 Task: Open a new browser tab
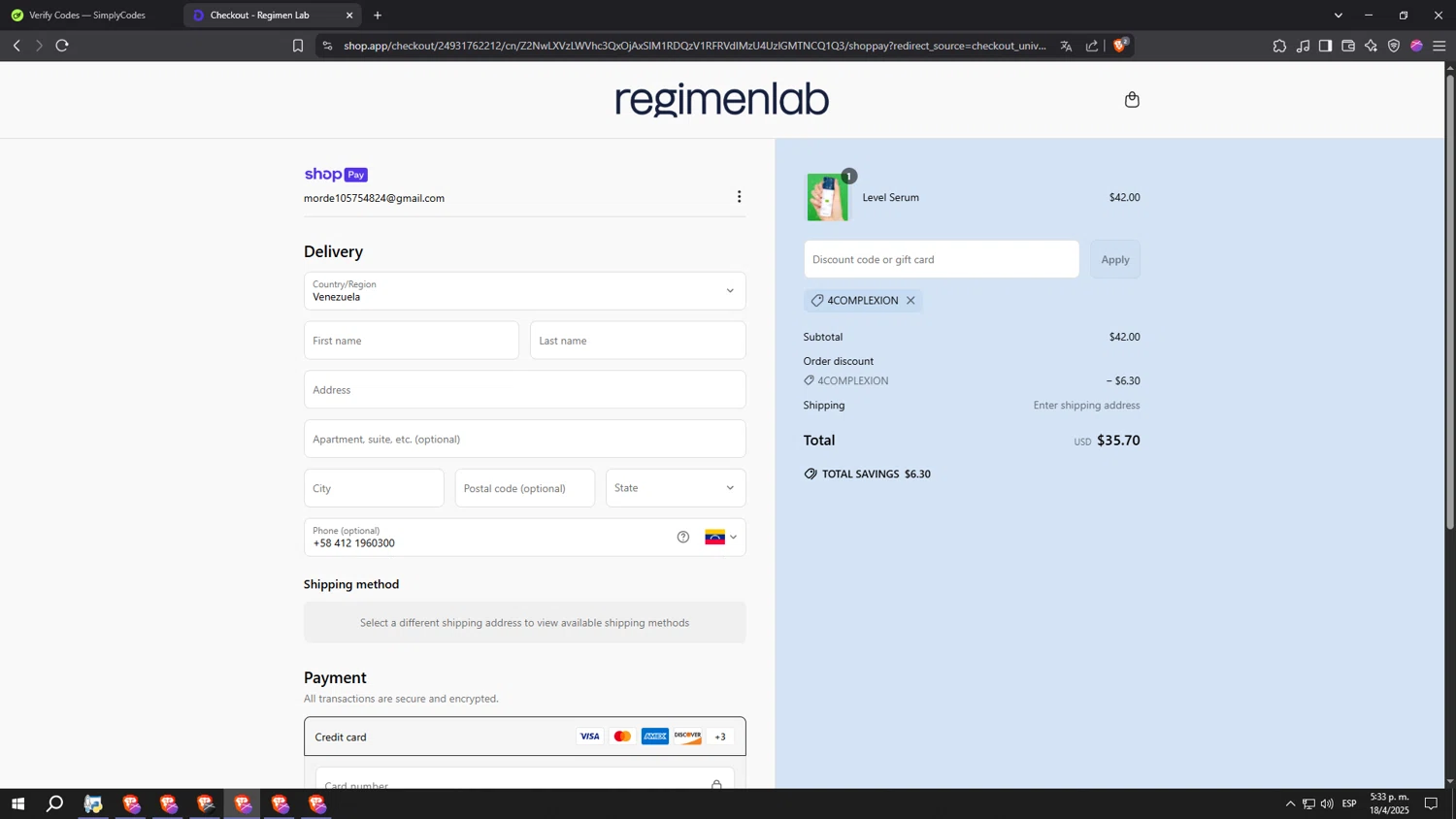coord(378,16)
